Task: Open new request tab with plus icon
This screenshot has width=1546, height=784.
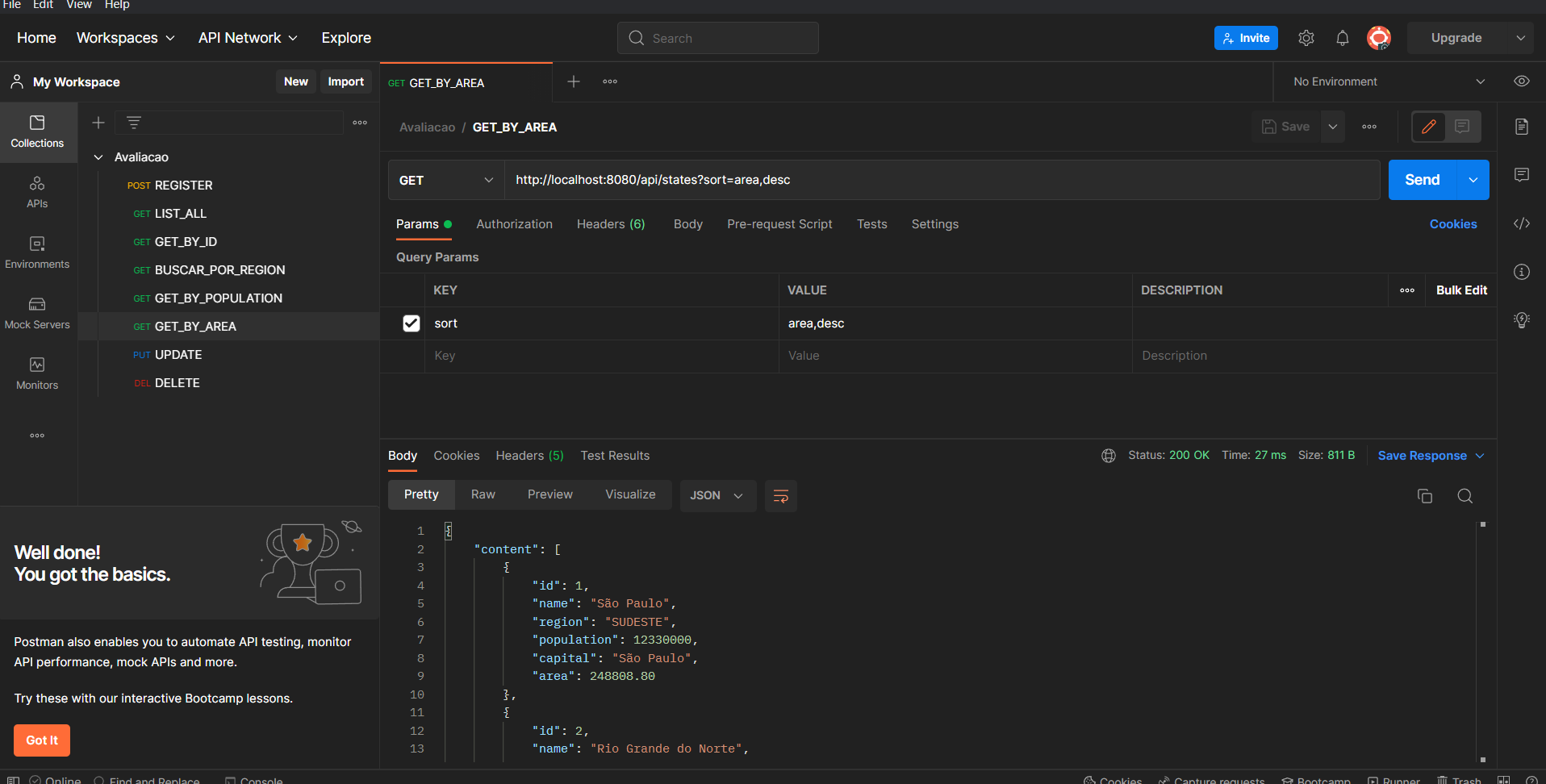Action: 574,81
